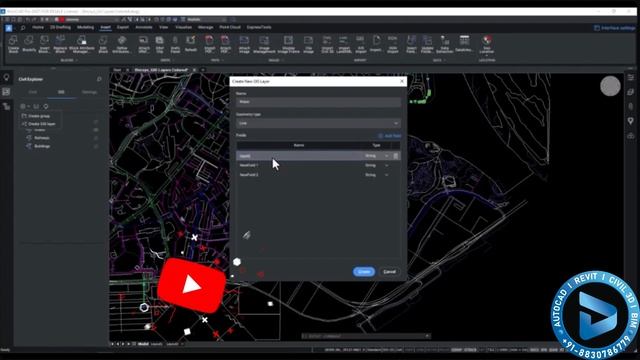Expand the Blocks ribbon group arrow
The width and height of the screenshot is (640, 360).
(77, 60)
